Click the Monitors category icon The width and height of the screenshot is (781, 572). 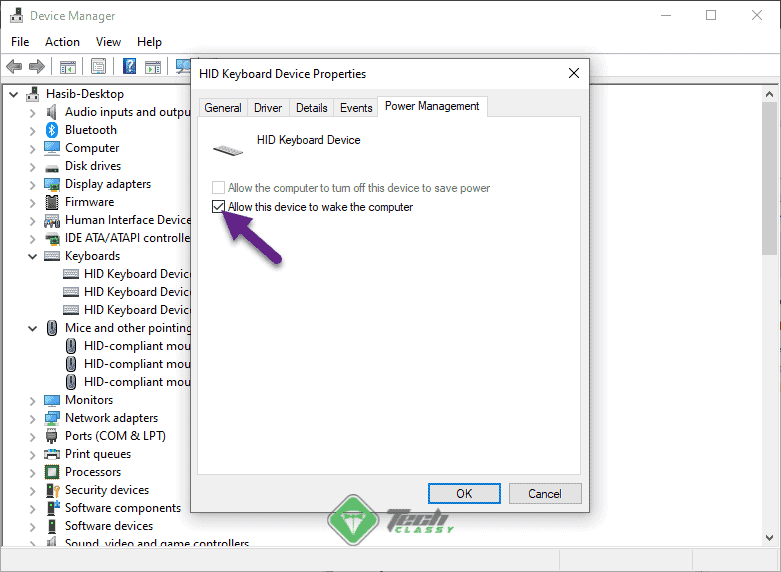coord(52,400)
